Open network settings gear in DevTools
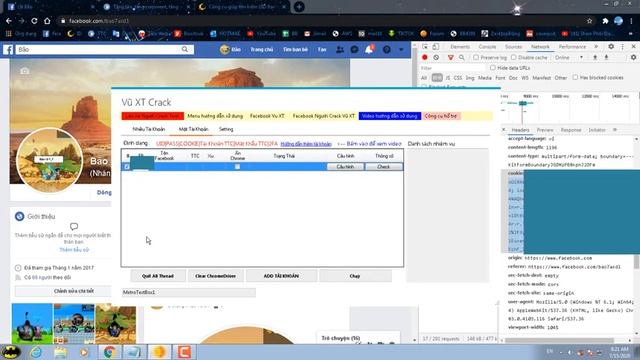Viewport: 640px width, 360px height. [633, 58]
